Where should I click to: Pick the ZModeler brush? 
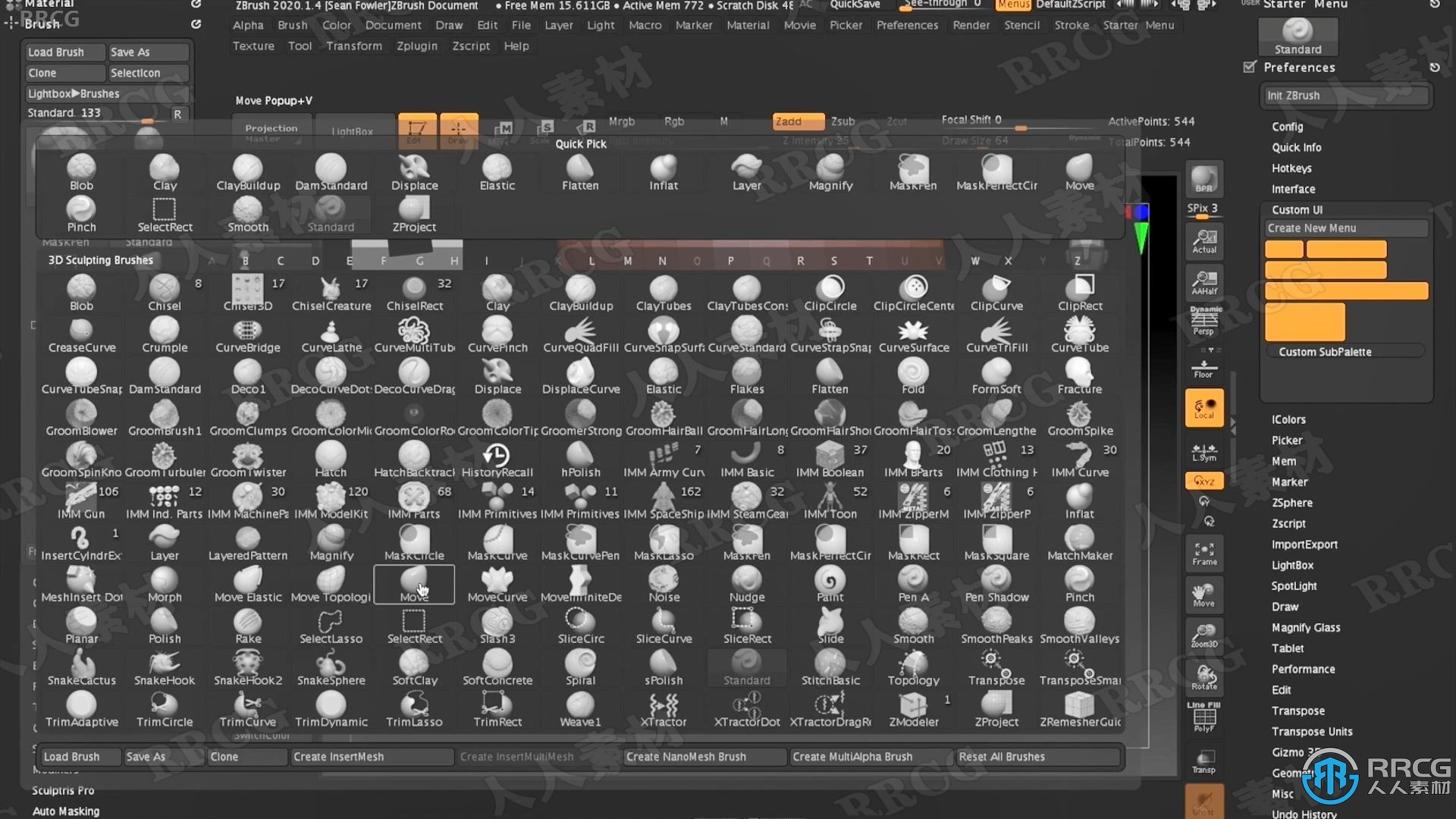pos(914,710)
